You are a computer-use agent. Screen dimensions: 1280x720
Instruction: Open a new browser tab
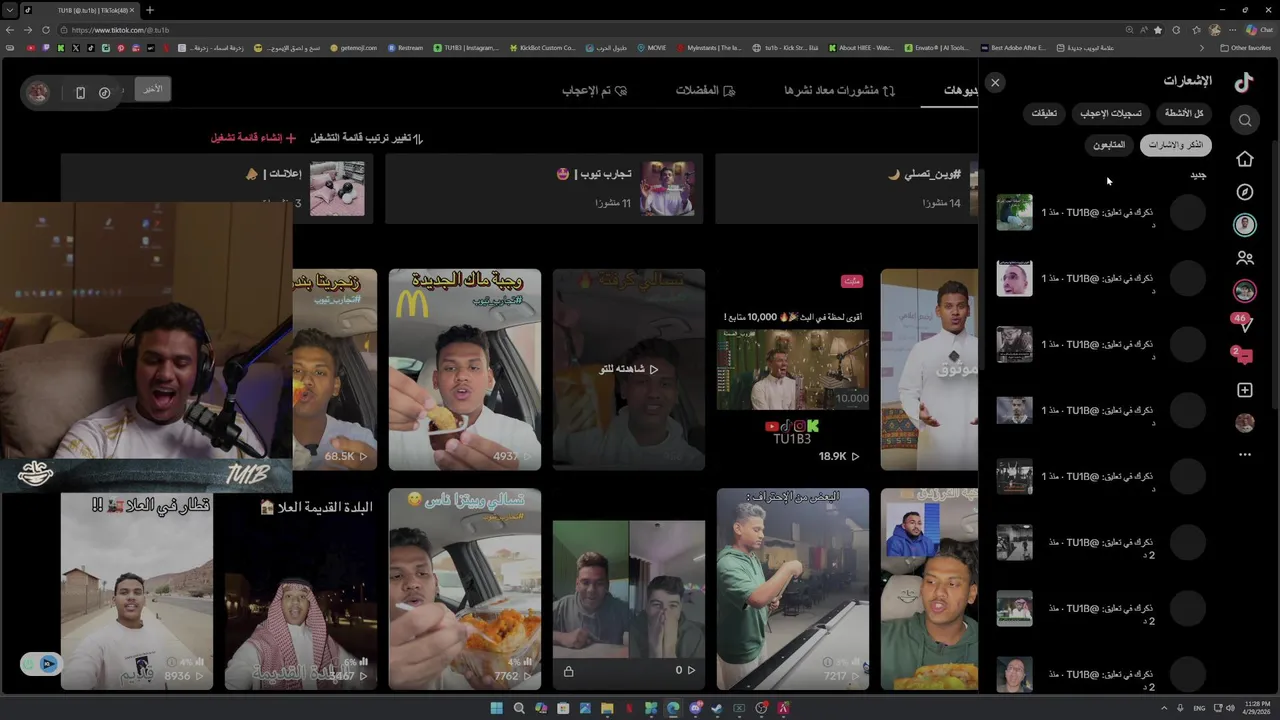(150, 10)
